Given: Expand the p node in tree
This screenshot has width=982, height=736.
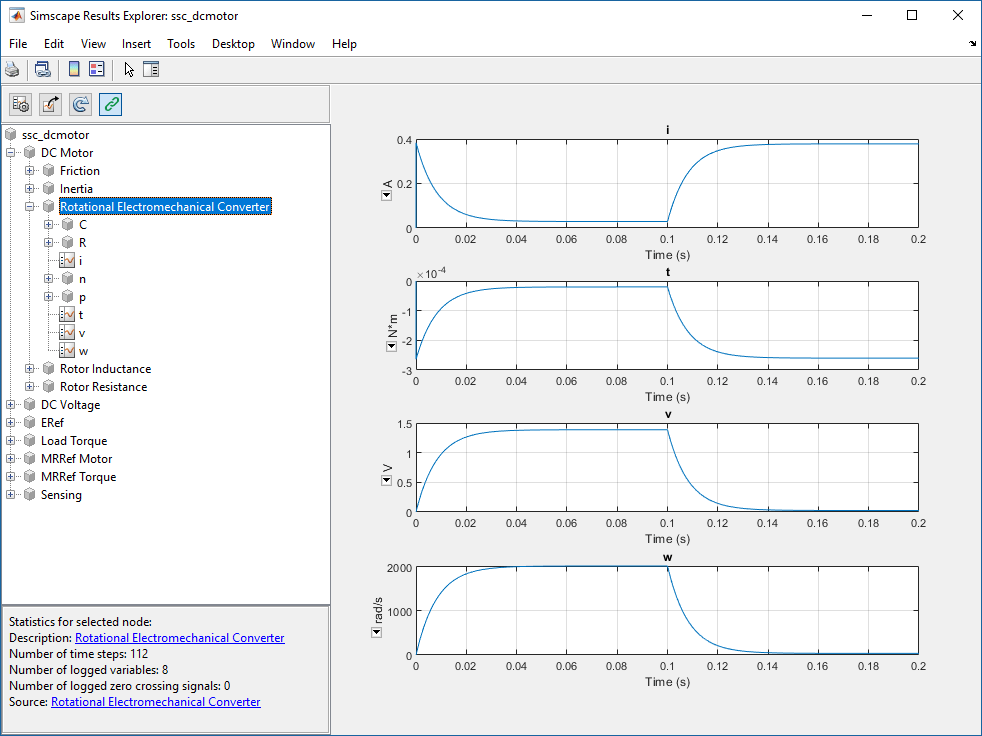Looking at the screenshot, I should coord(48,297).
